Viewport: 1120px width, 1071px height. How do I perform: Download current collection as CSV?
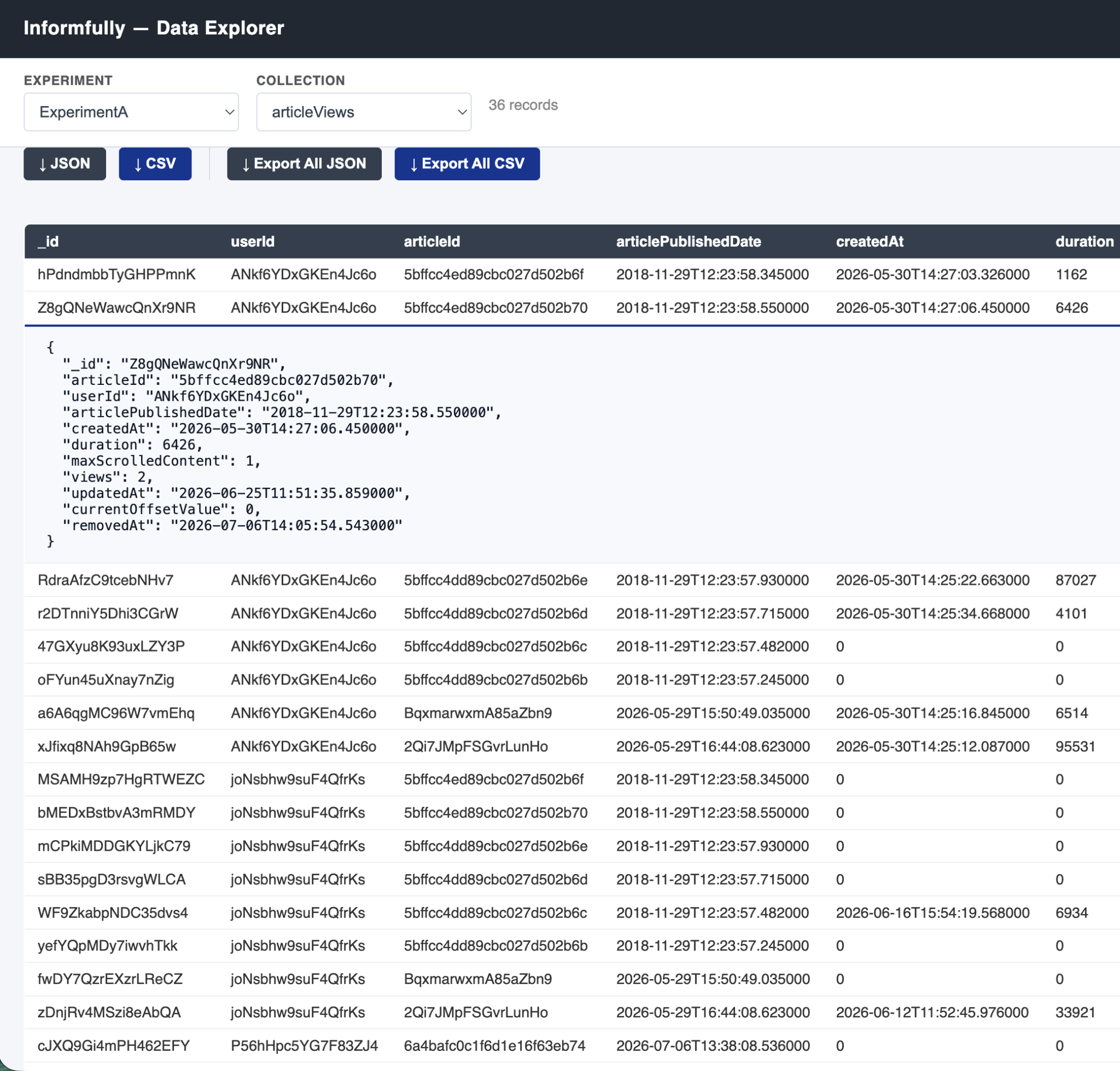pyautogui.click(x=155, y=164)
